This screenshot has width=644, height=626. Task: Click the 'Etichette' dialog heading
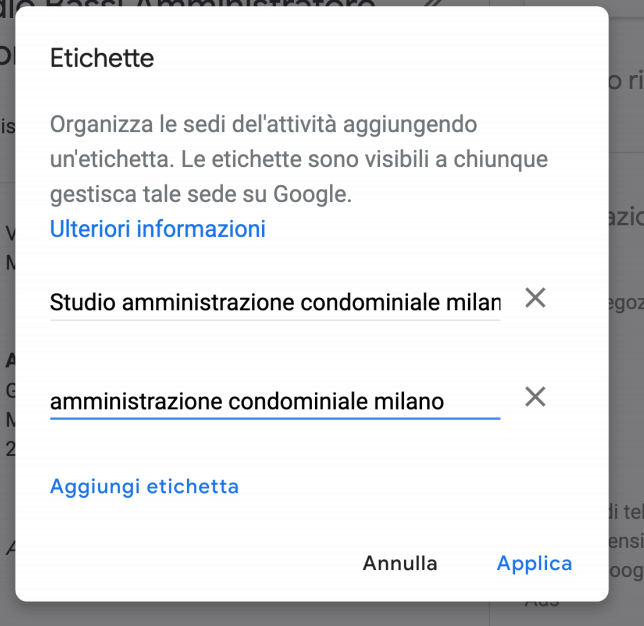[x=102, y=58]
